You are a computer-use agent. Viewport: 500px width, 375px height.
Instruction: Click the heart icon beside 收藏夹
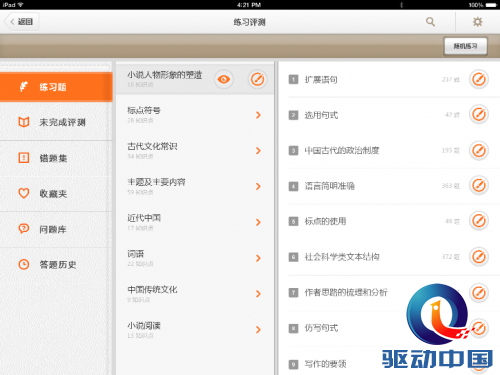click(x=24, y=193)
